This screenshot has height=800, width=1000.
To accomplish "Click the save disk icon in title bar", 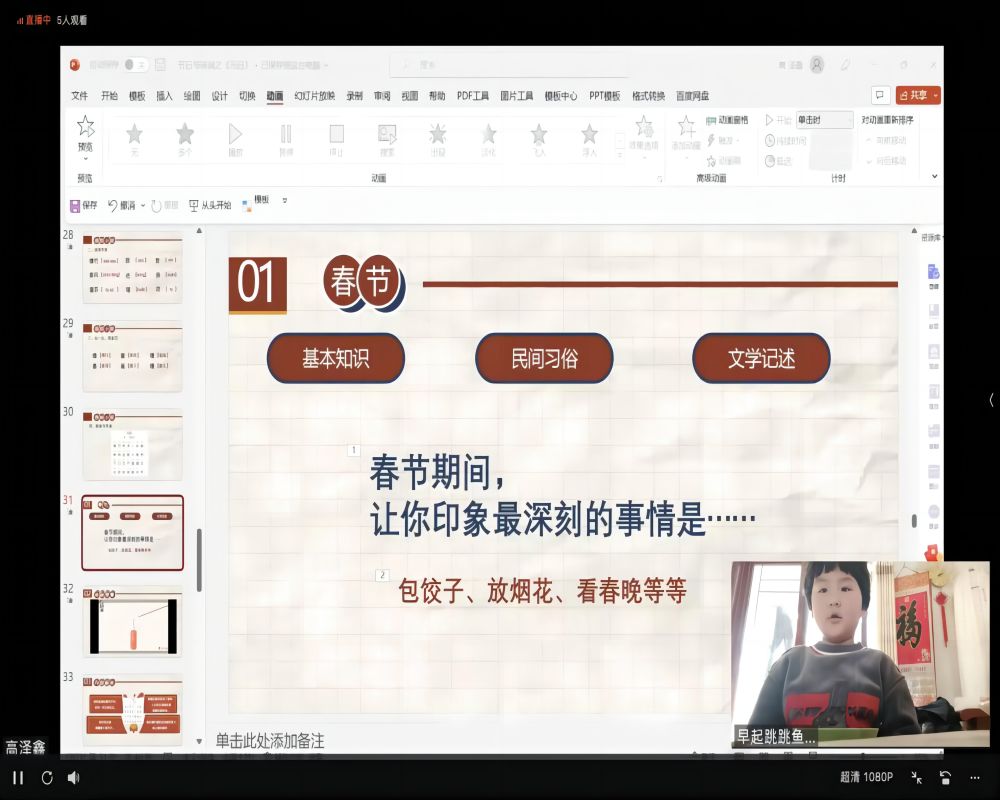I will pyautogui.click(x=161, y=64).
